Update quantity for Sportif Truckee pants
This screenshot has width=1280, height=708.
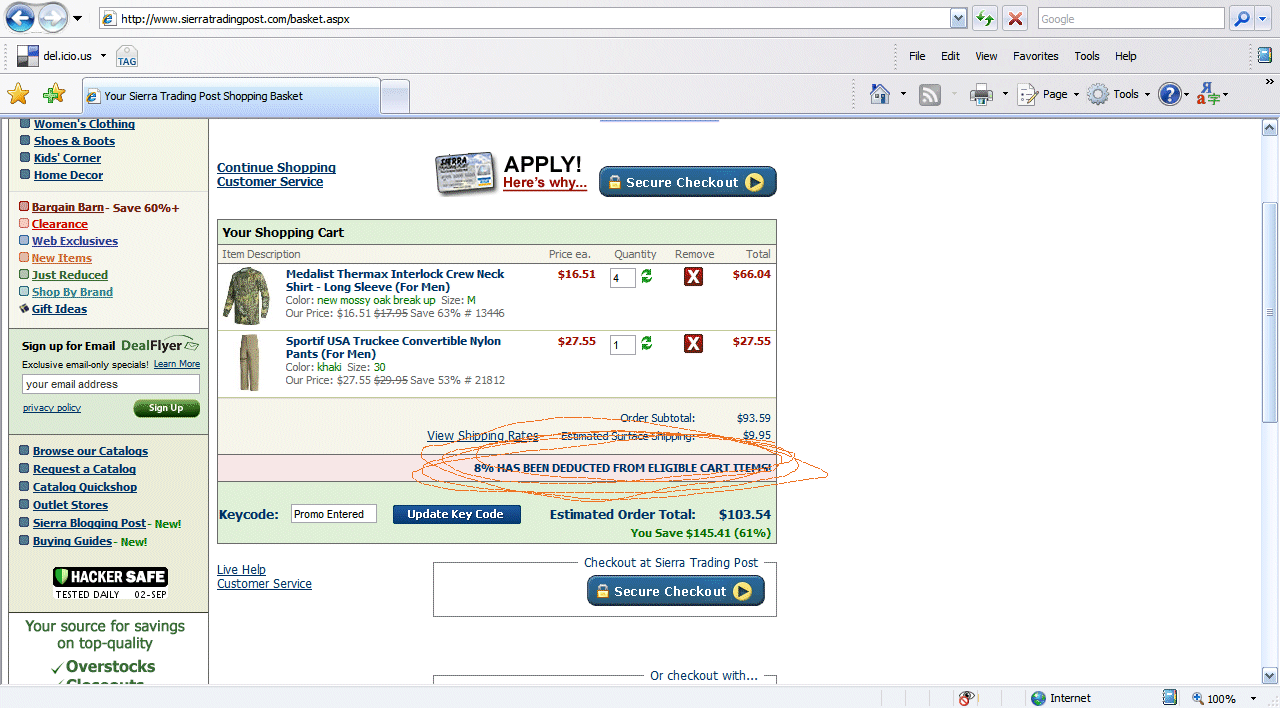tap(647, 343)
